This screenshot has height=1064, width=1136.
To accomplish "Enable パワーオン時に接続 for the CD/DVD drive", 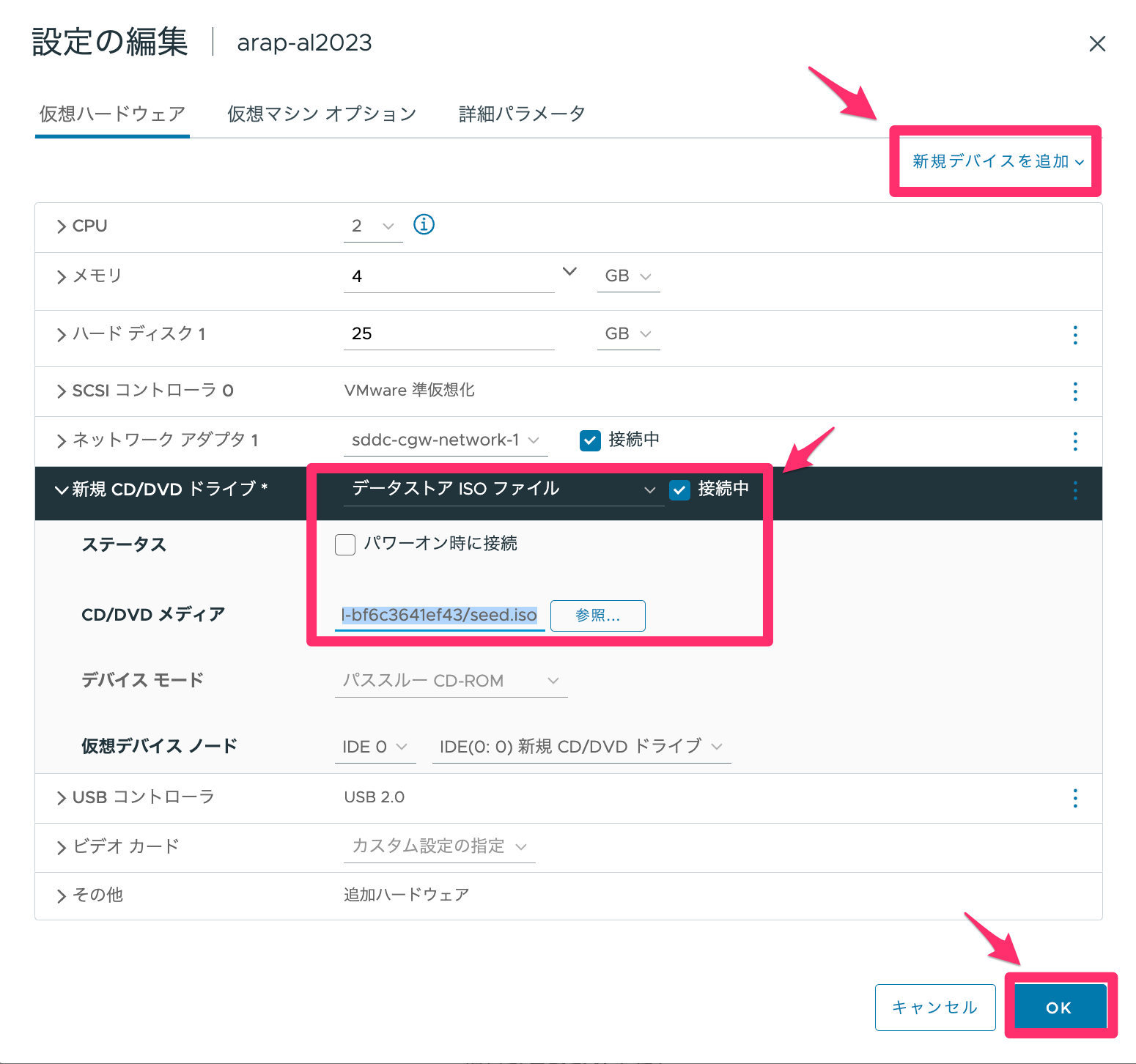I will coord(344,544).
